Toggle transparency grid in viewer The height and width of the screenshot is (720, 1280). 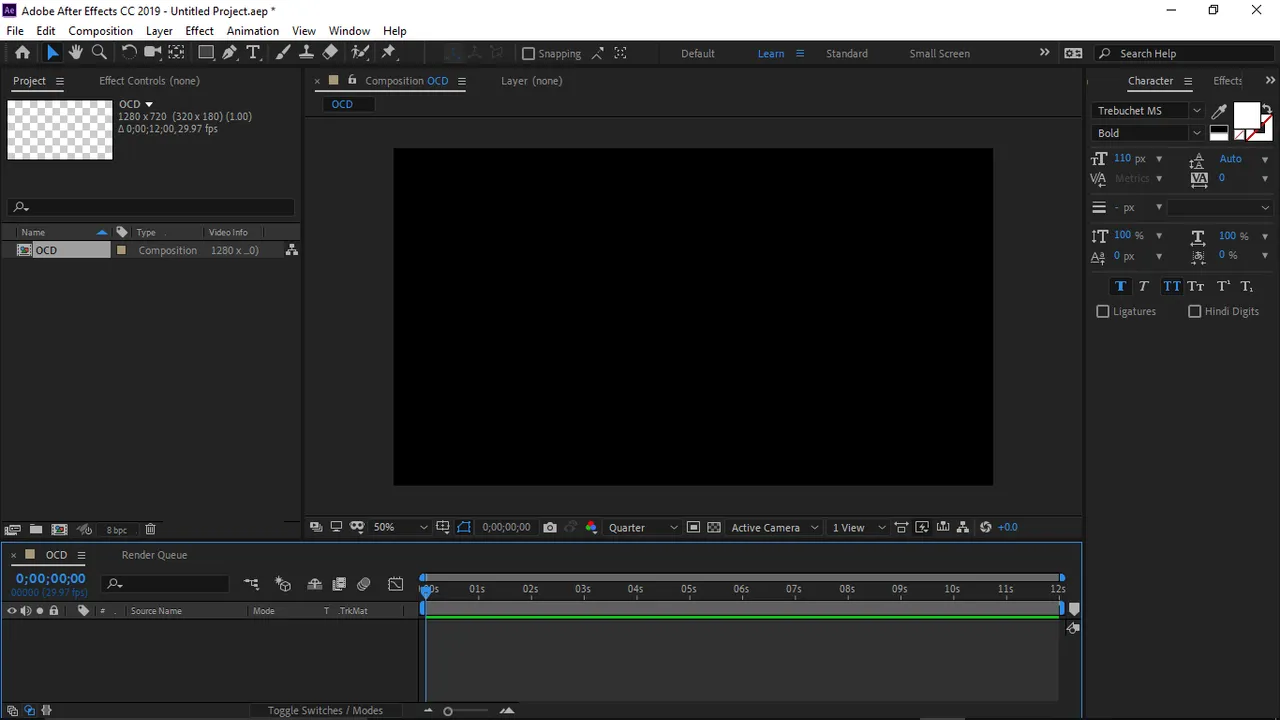click(714, 527)
